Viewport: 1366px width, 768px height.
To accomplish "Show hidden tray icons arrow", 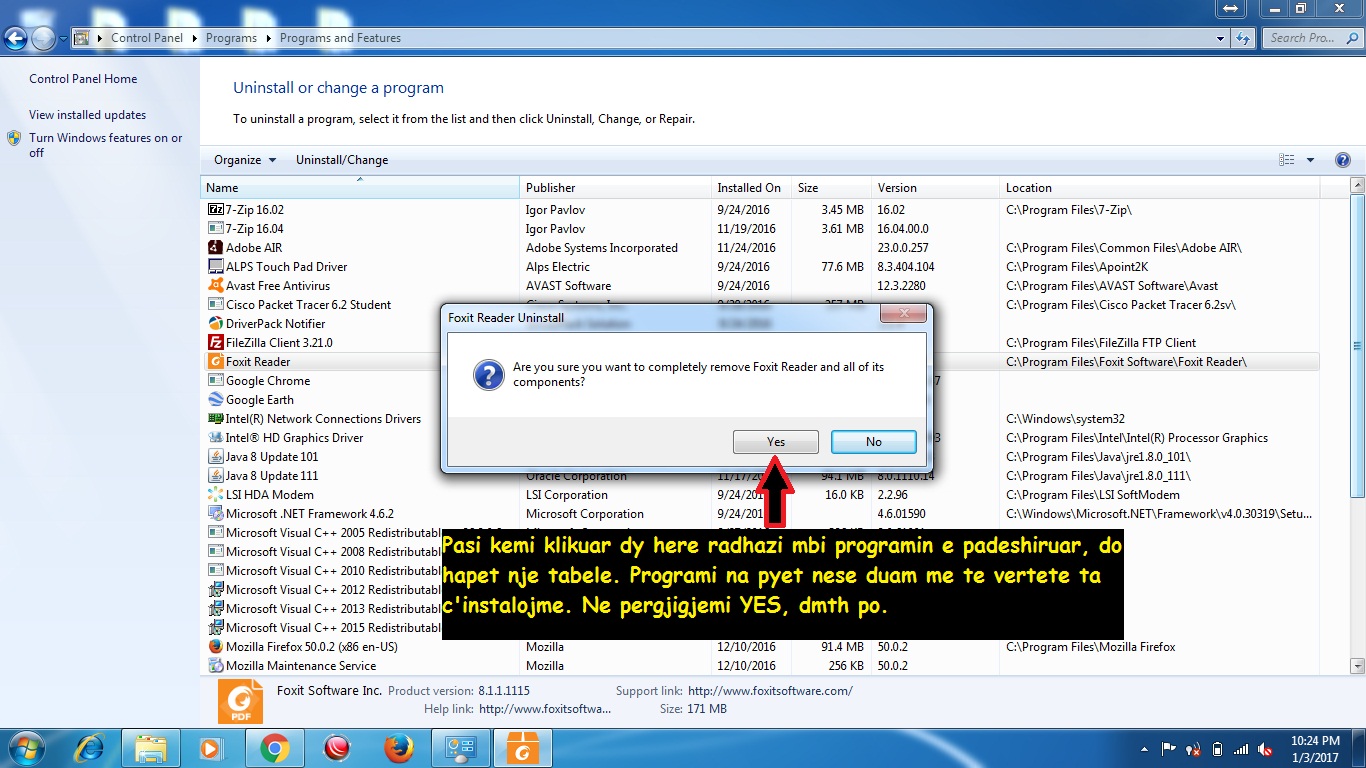I will coord(1144,749).
